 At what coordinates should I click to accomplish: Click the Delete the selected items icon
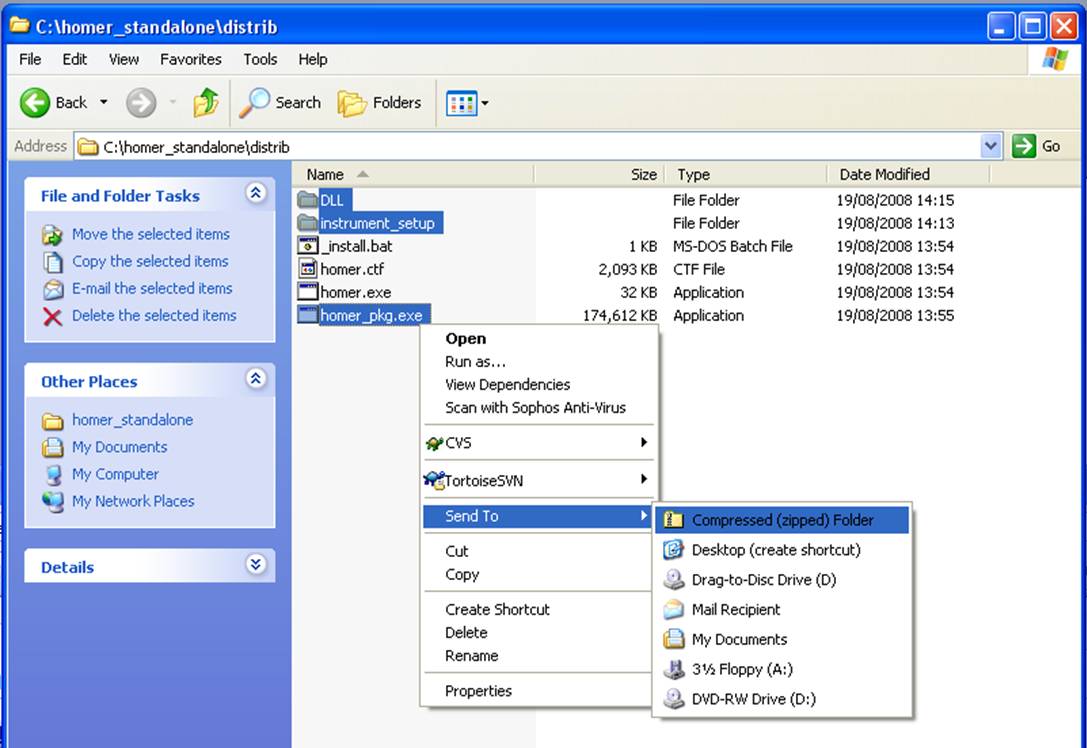click(x=53, y=316)
